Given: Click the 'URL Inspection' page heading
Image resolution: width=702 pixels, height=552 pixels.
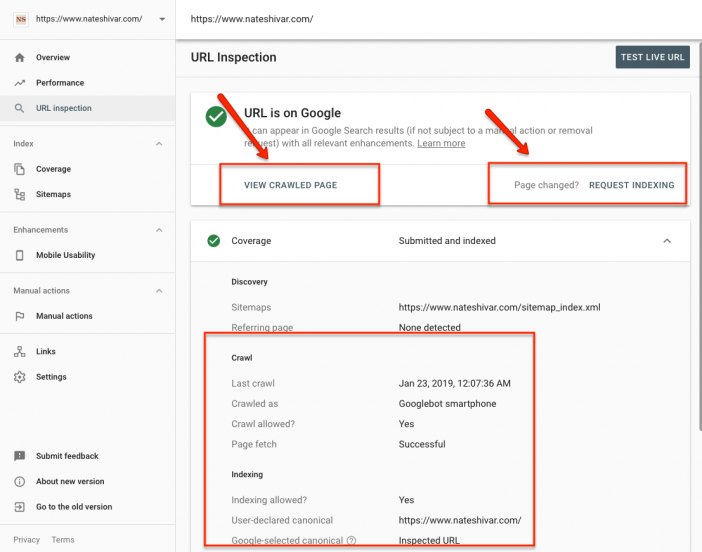Looking at the screenshot, I should point(233,57).
